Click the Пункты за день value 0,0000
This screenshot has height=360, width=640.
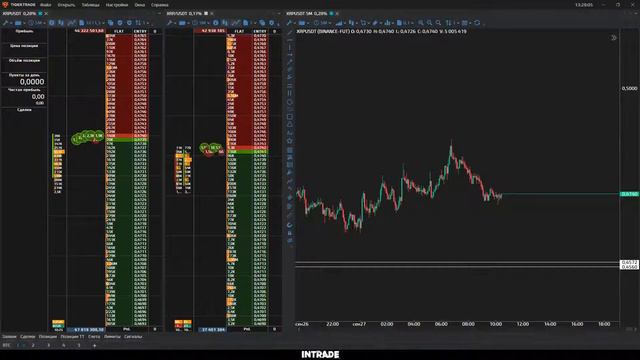pos(32,82)
